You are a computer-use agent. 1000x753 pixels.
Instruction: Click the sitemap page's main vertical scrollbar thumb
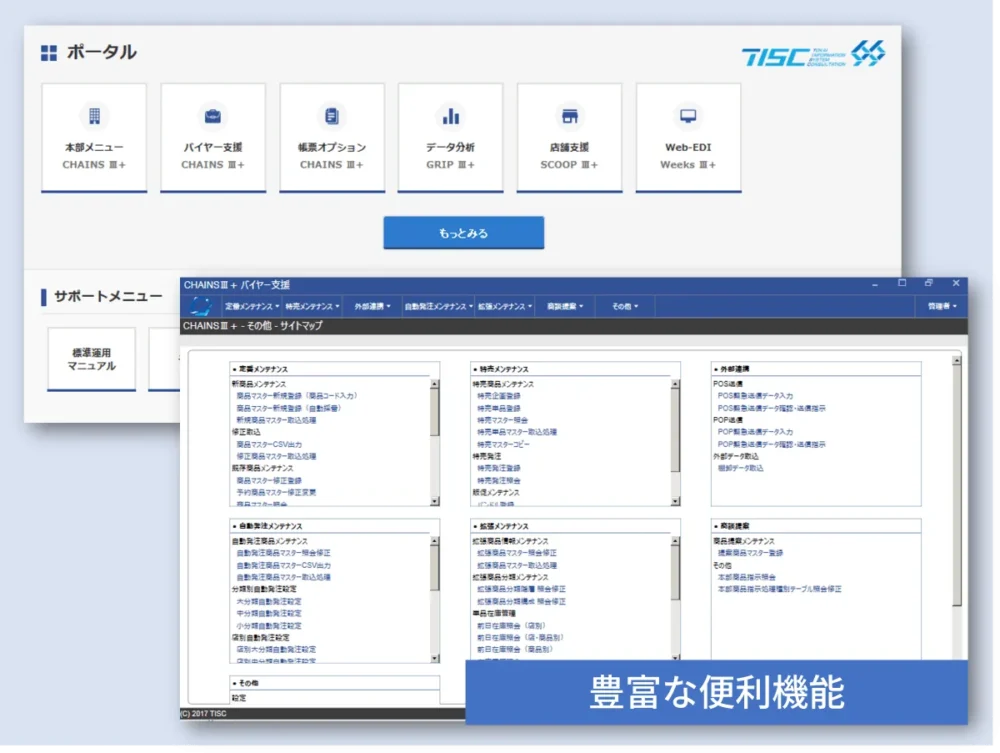[957, 486]
